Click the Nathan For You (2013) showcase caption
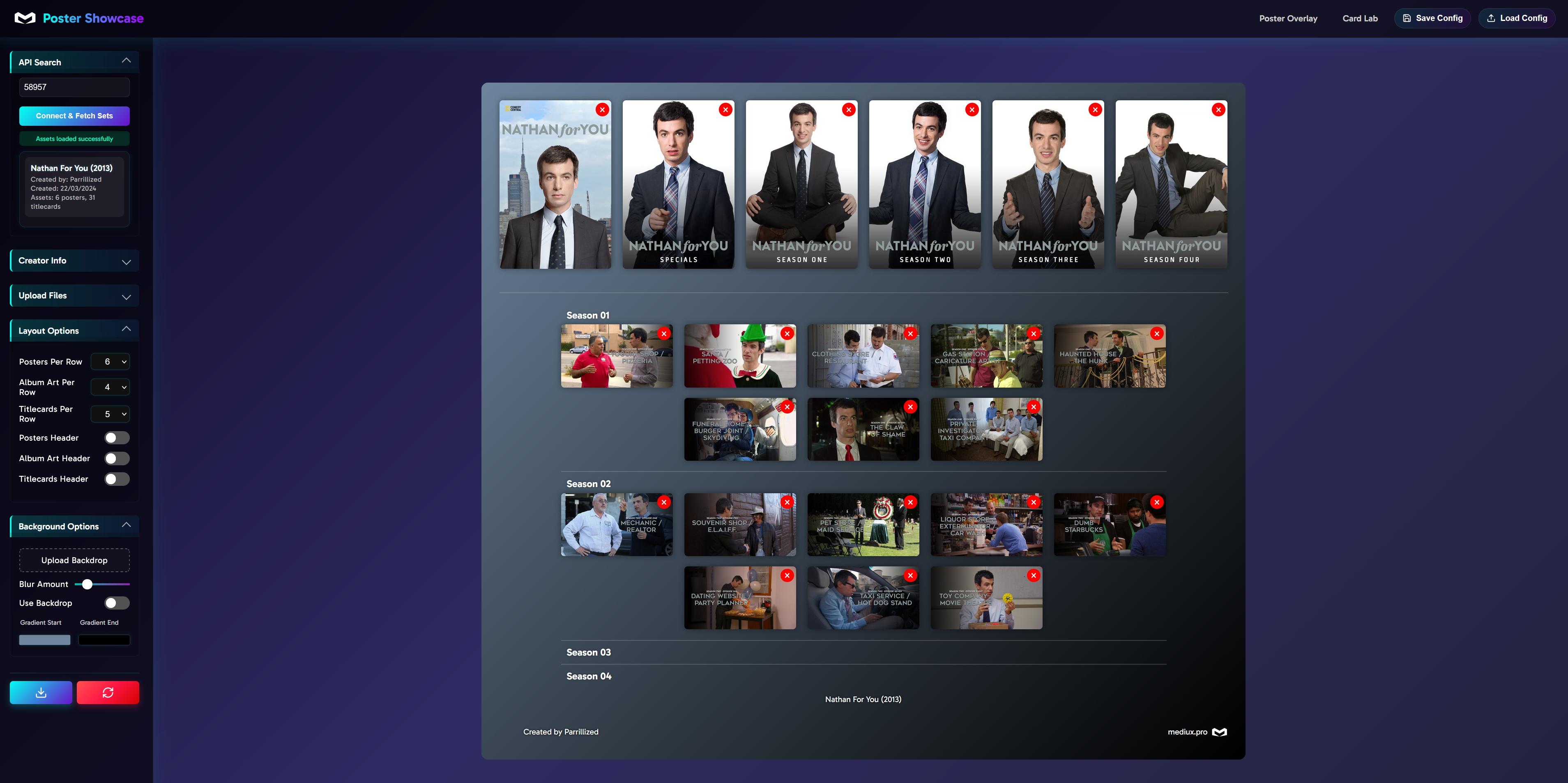1568x783 pixels. [x=863, y=700]
